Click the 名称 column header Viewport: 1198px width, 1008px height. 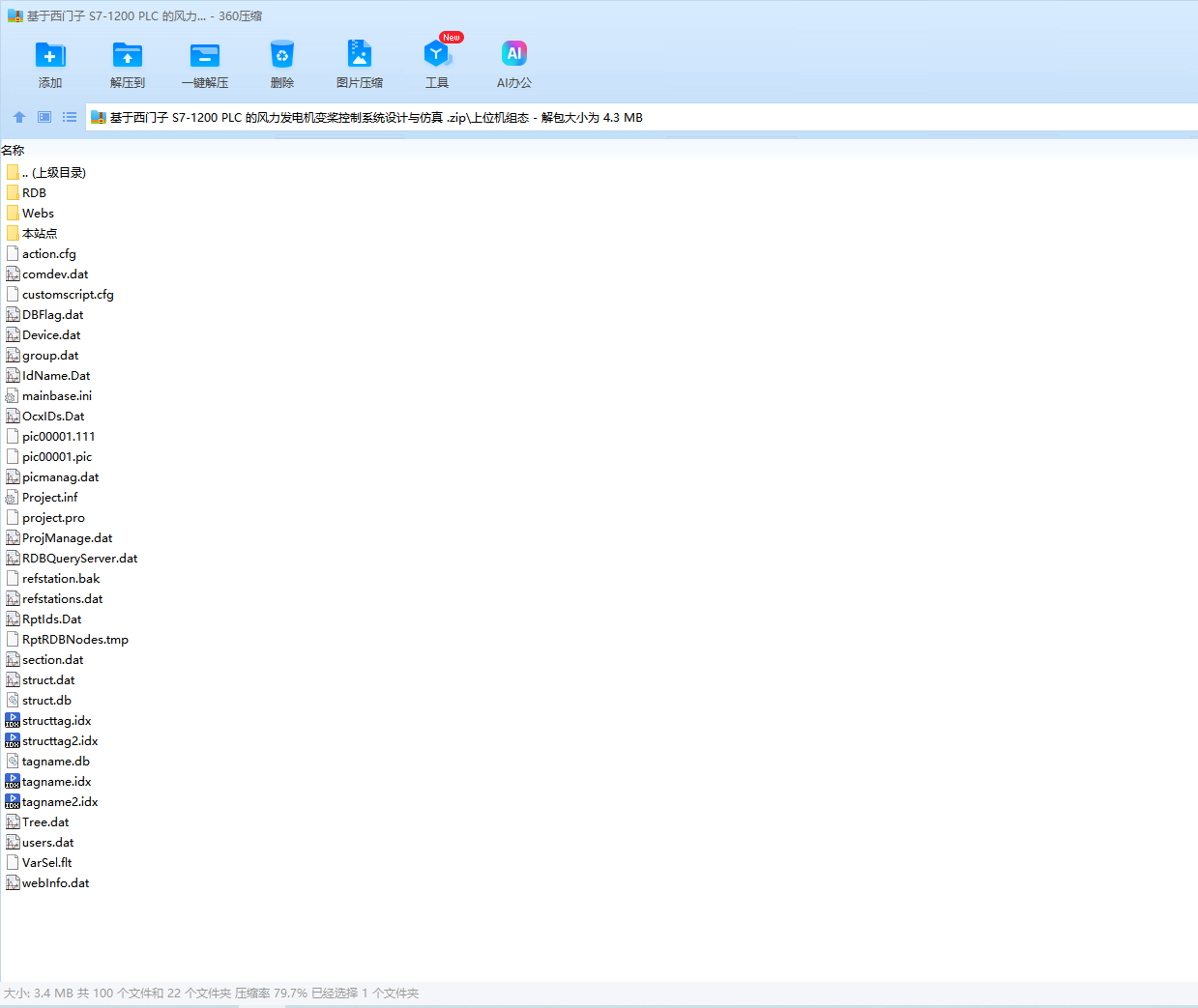13,151
